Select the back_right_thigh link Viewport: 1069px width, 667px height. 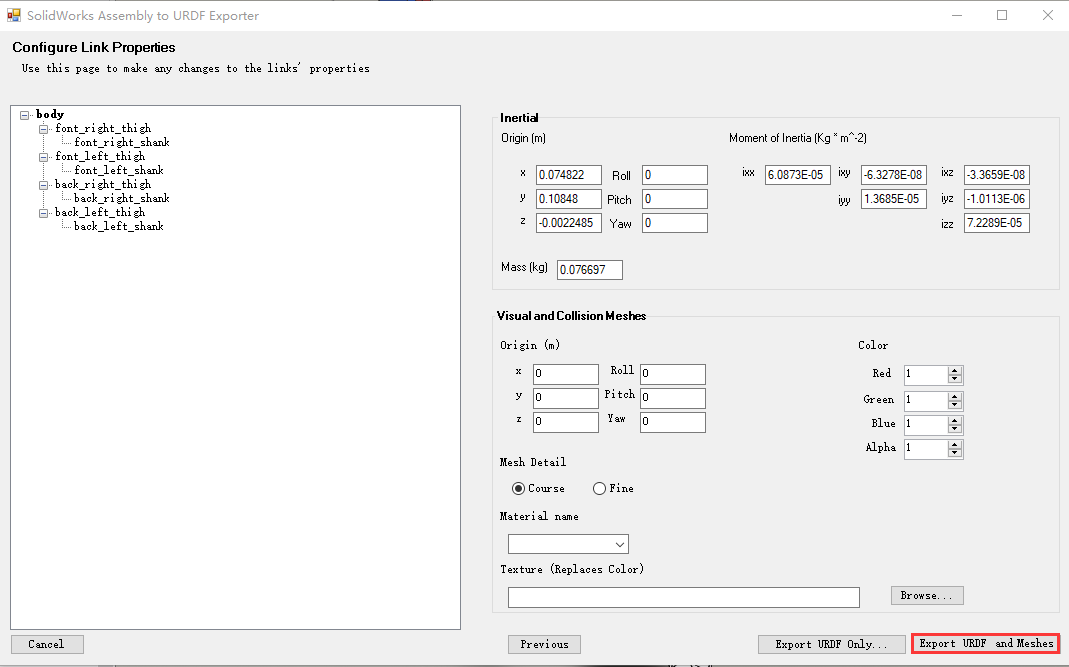pos(103,184)
